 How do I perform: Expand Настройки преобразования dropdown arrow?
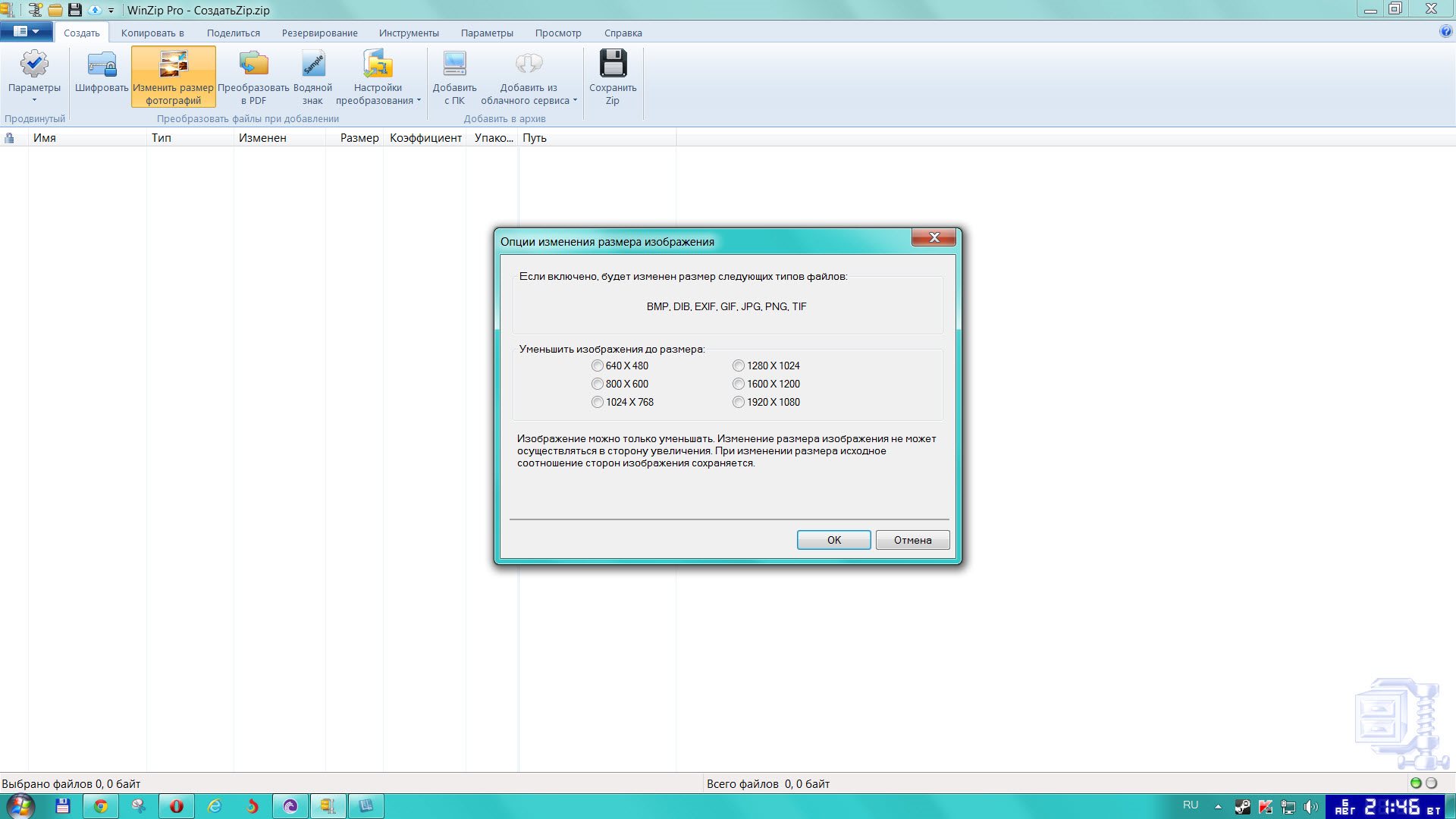pos(419,100)
